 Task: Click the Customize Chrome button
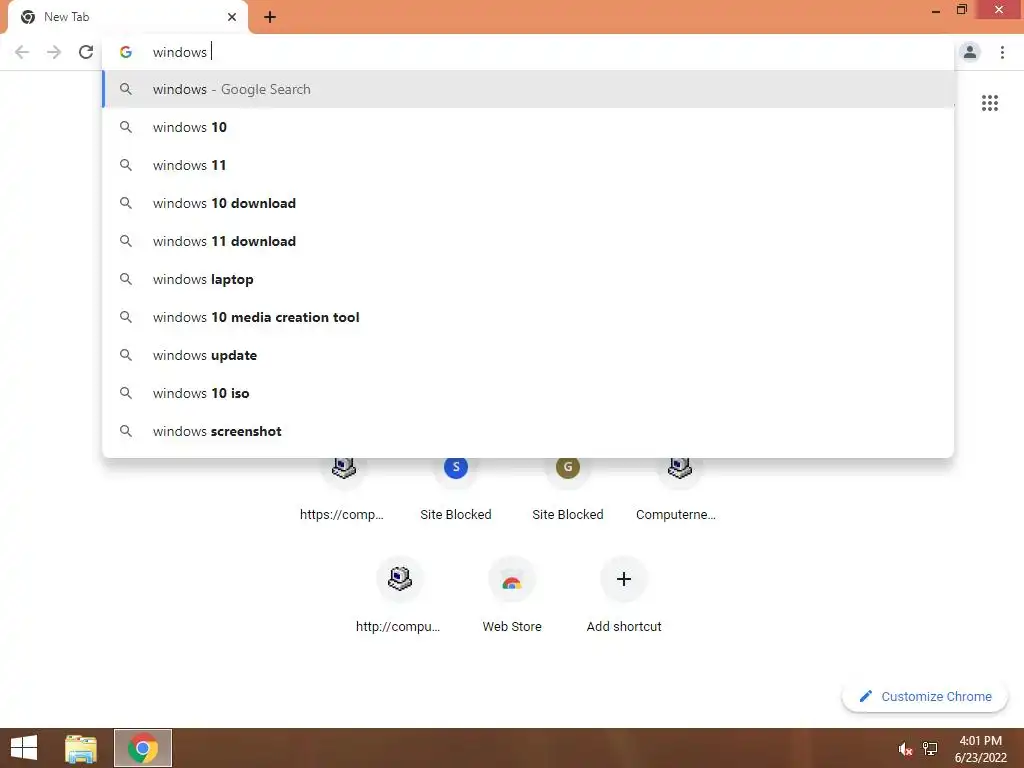coord(925,697)
